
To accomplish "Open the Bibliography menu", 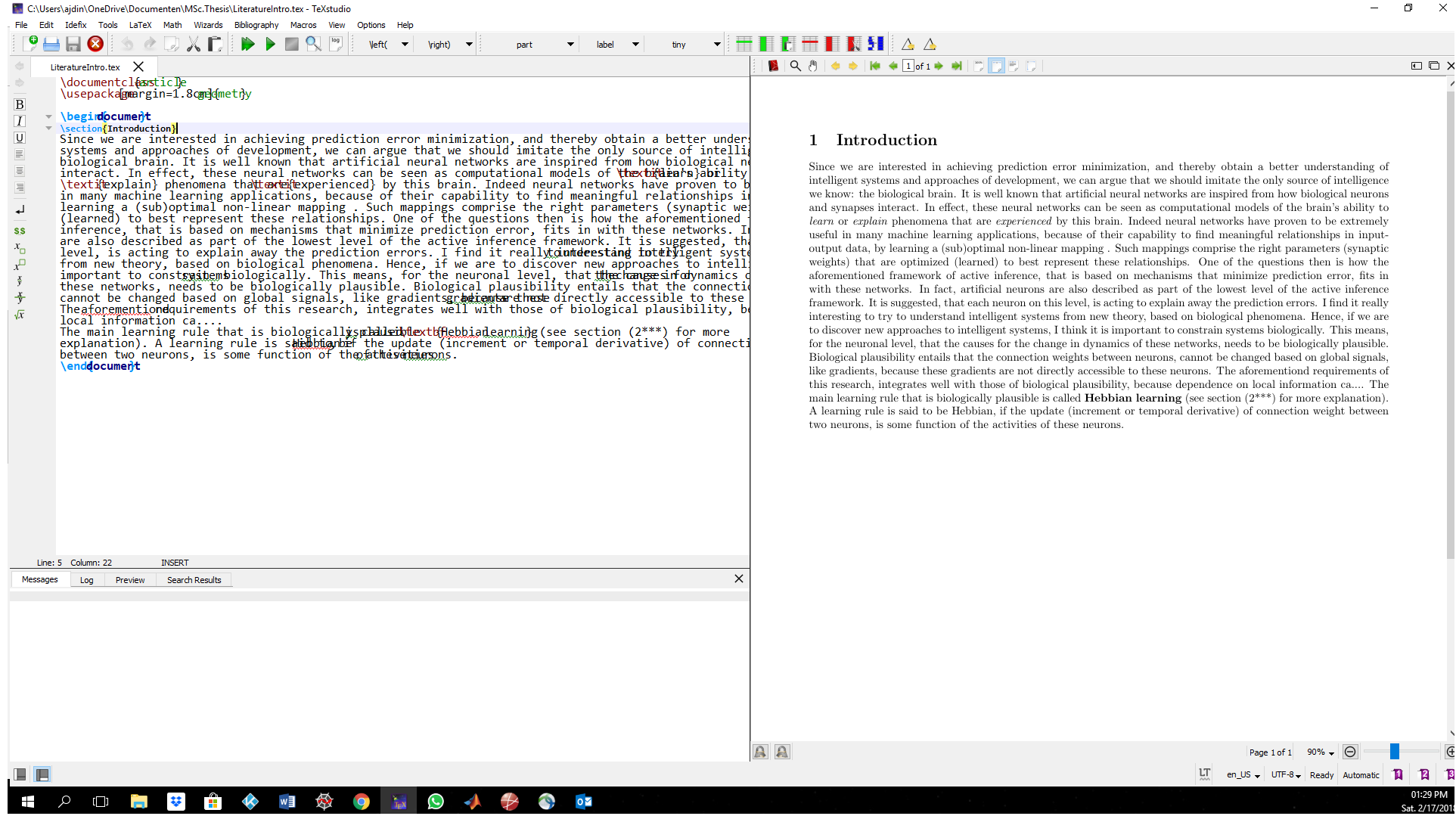I will (x=256, y=25).
